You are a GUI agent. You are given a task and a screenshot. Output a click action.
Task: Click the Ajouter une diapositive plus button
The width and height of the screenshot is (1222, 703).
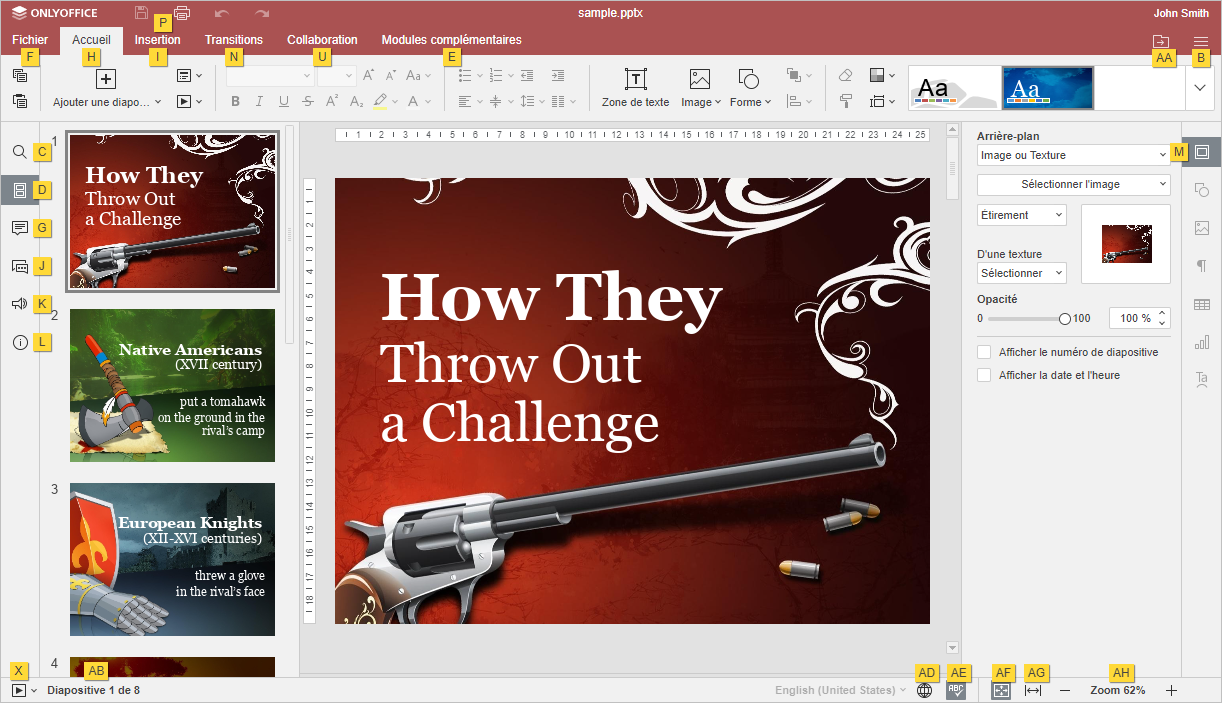point(106,79)
